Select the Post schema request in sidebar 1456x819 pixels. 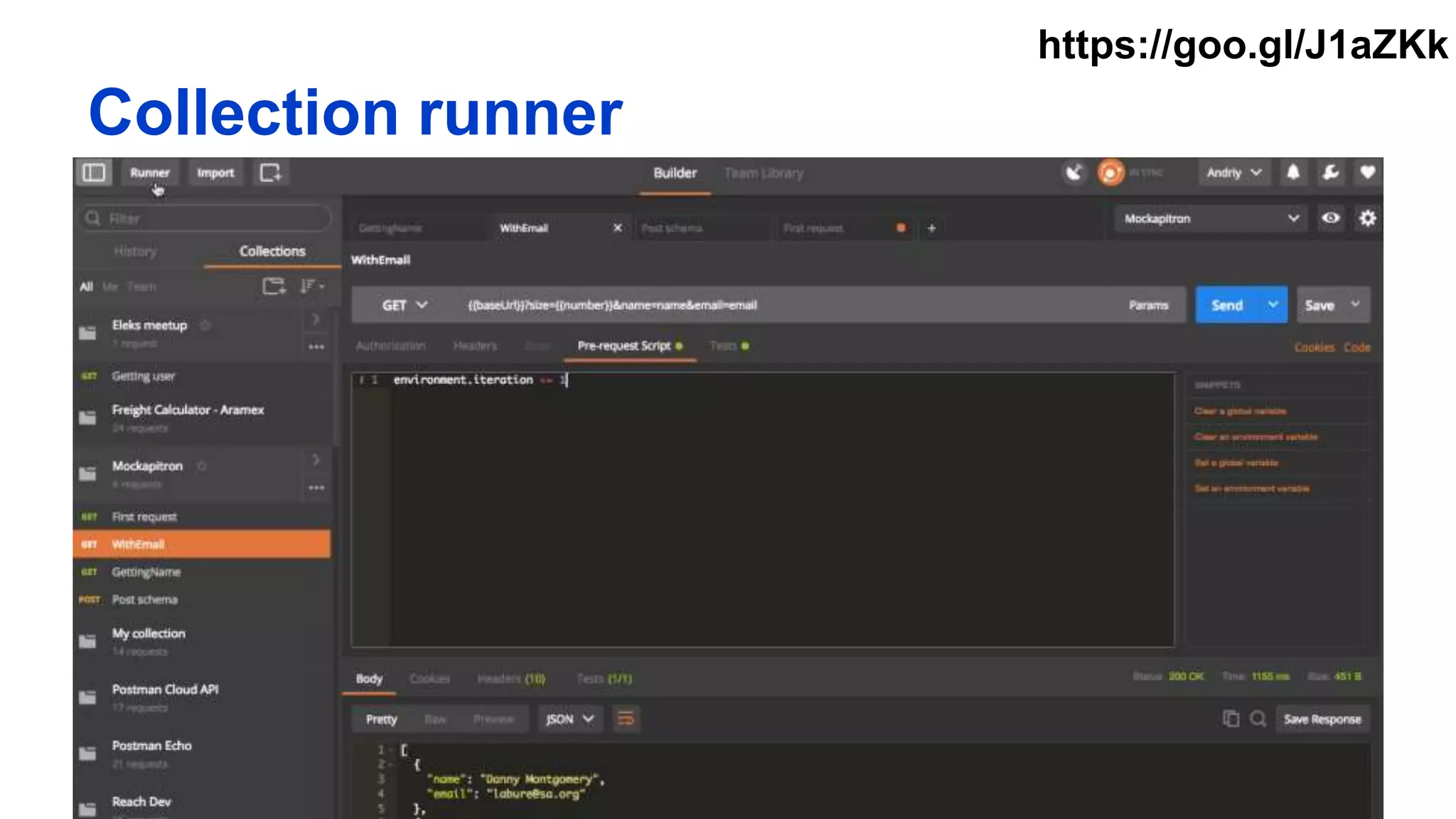[202, 600]
